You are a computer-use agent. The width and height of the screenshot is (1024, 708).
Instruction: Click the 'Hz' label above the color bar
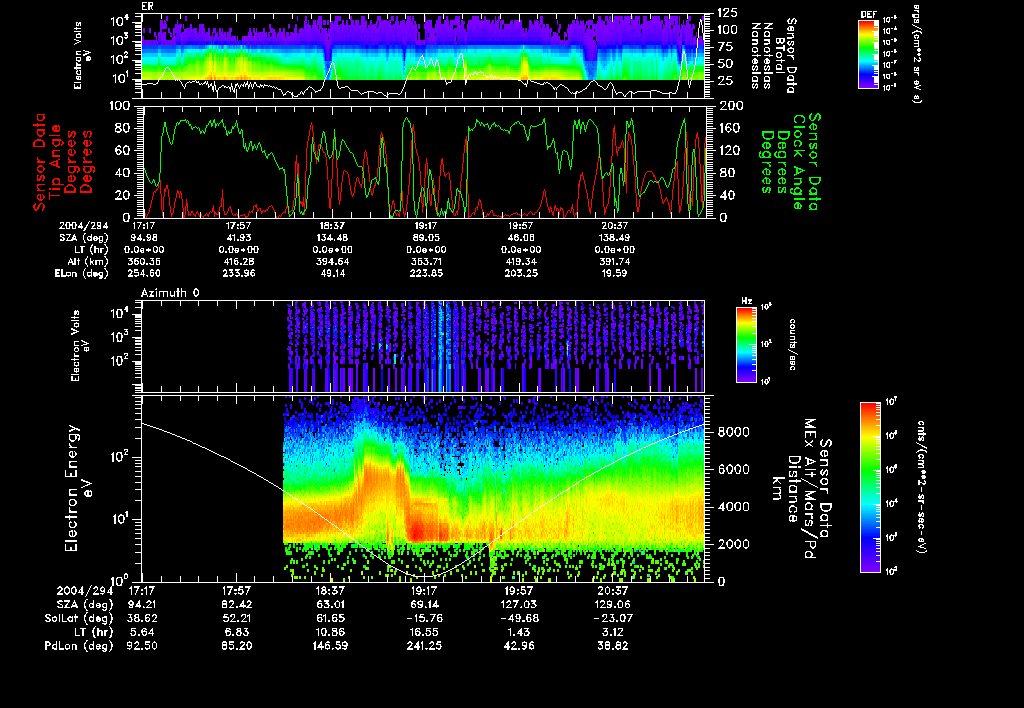746,301
